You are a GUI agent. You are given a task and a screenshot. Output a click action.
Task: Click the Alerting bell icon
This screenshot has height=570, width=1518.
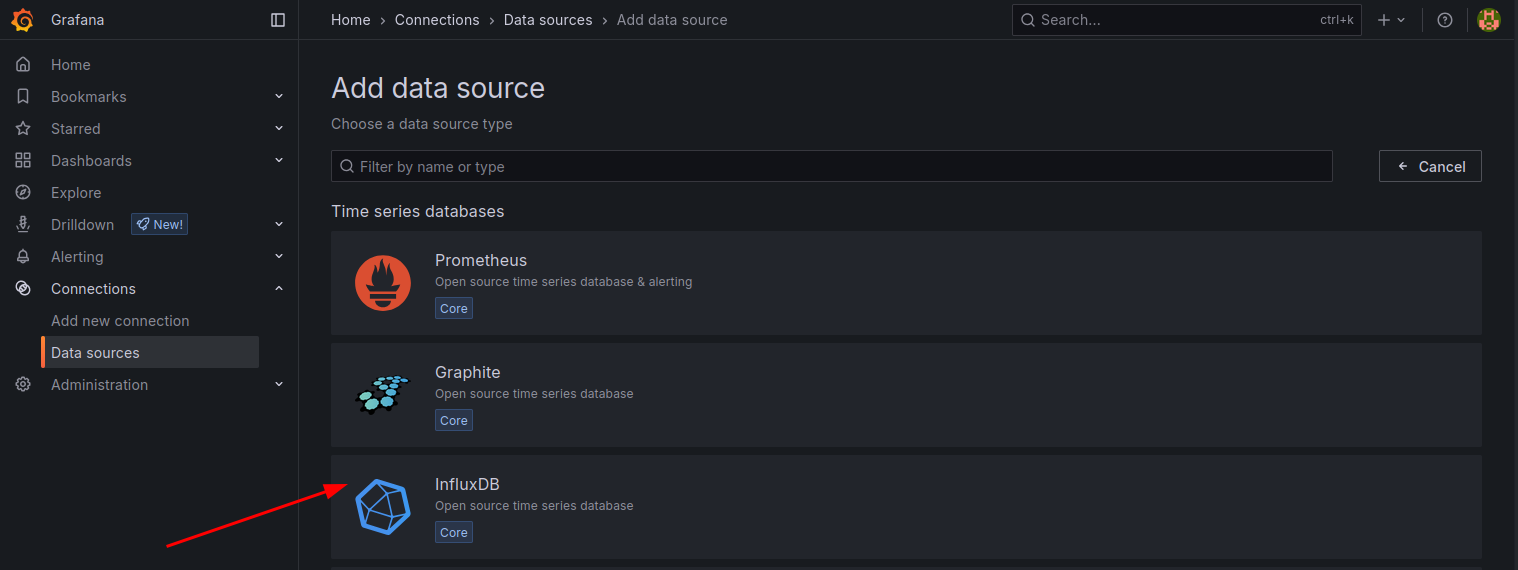[x=23, y=257]
